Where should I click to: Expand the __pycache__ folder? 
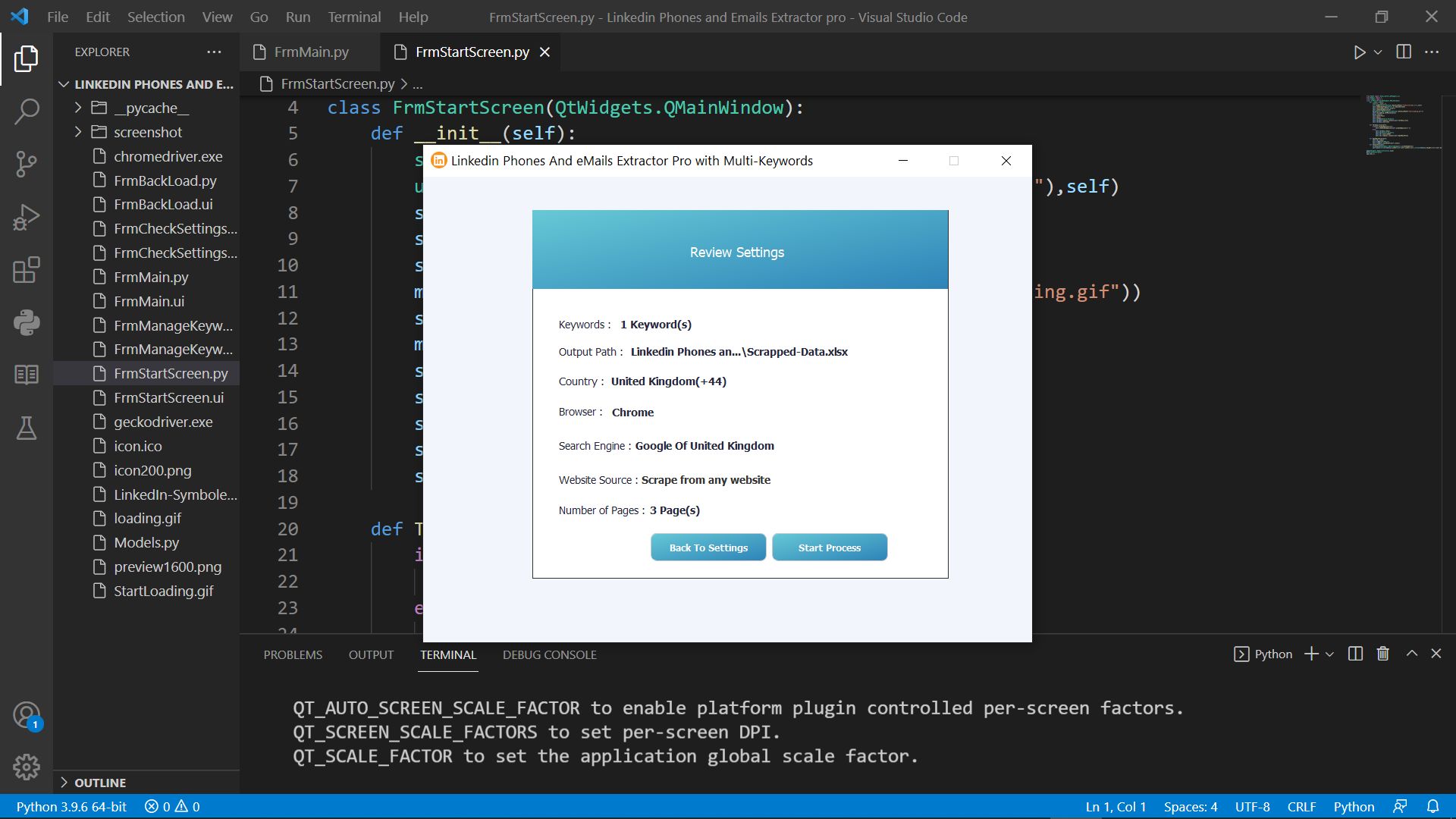[78, 108]
